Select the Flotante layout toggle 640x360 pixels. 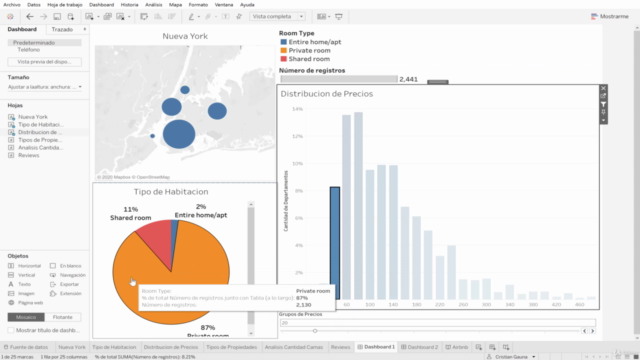click(62, 317)
